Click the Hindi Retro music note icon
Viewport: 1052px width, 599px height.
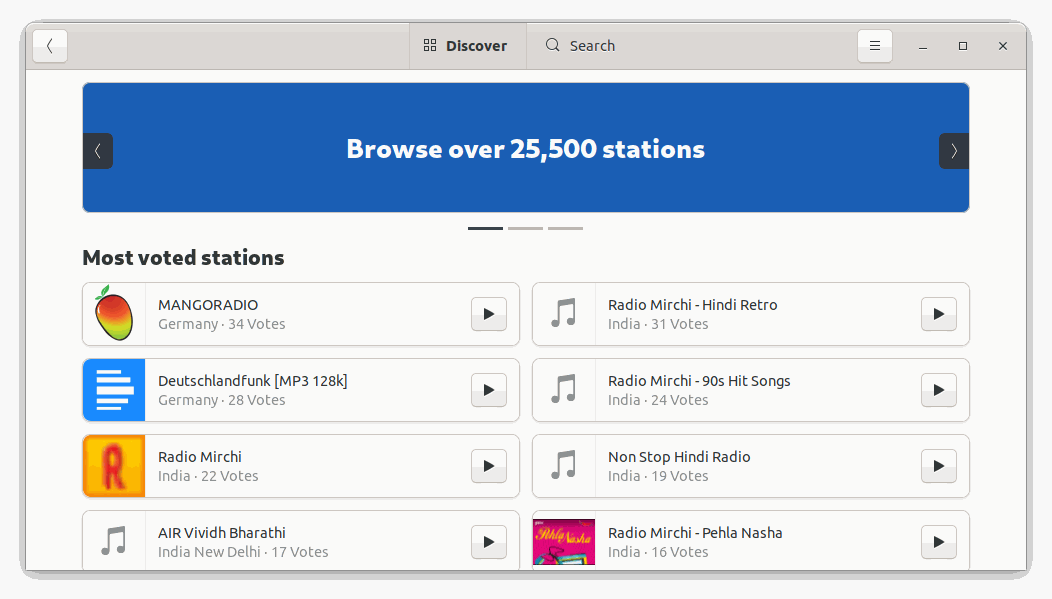(564, 313)
